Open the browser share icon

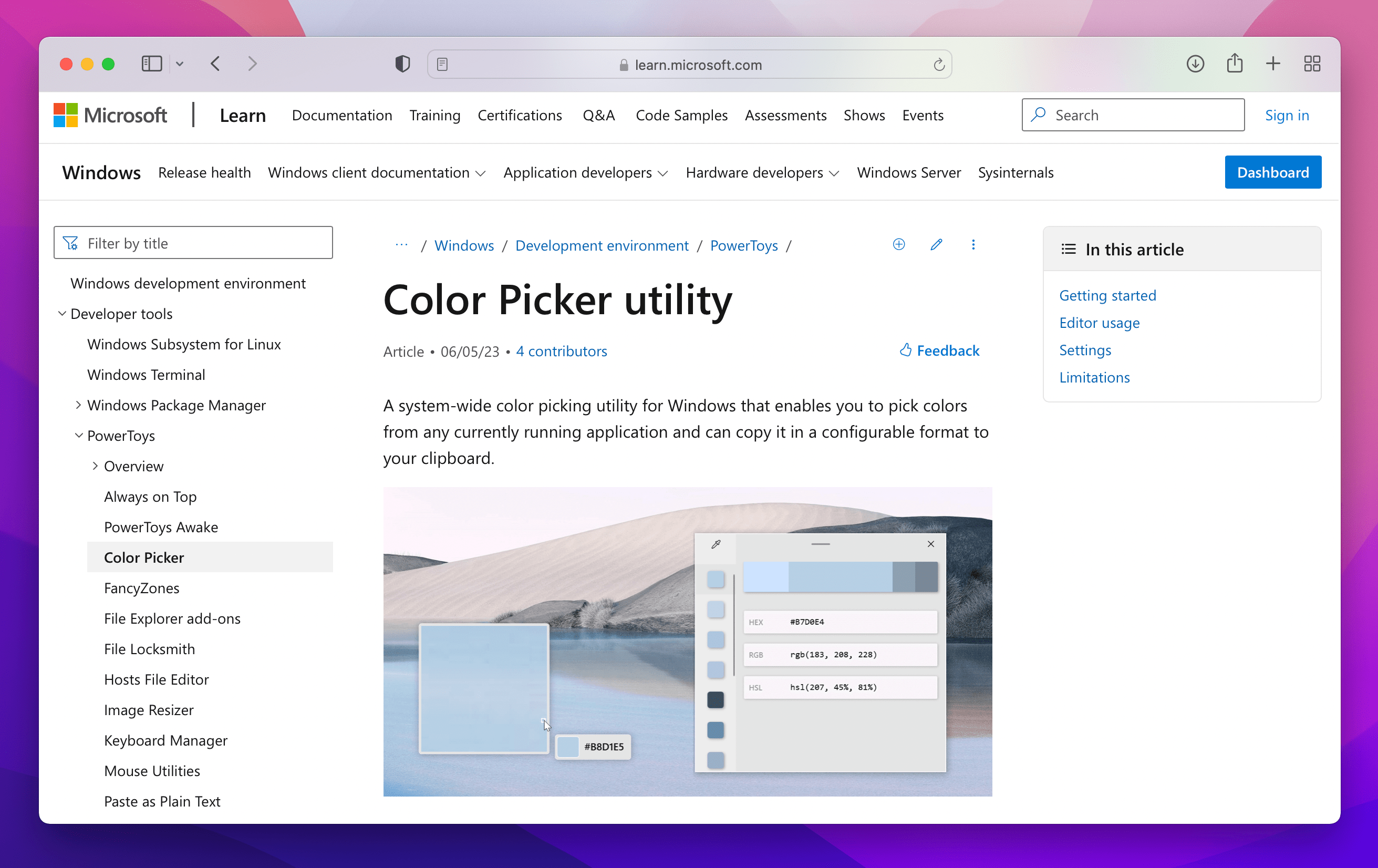(x=1235, y=64)
